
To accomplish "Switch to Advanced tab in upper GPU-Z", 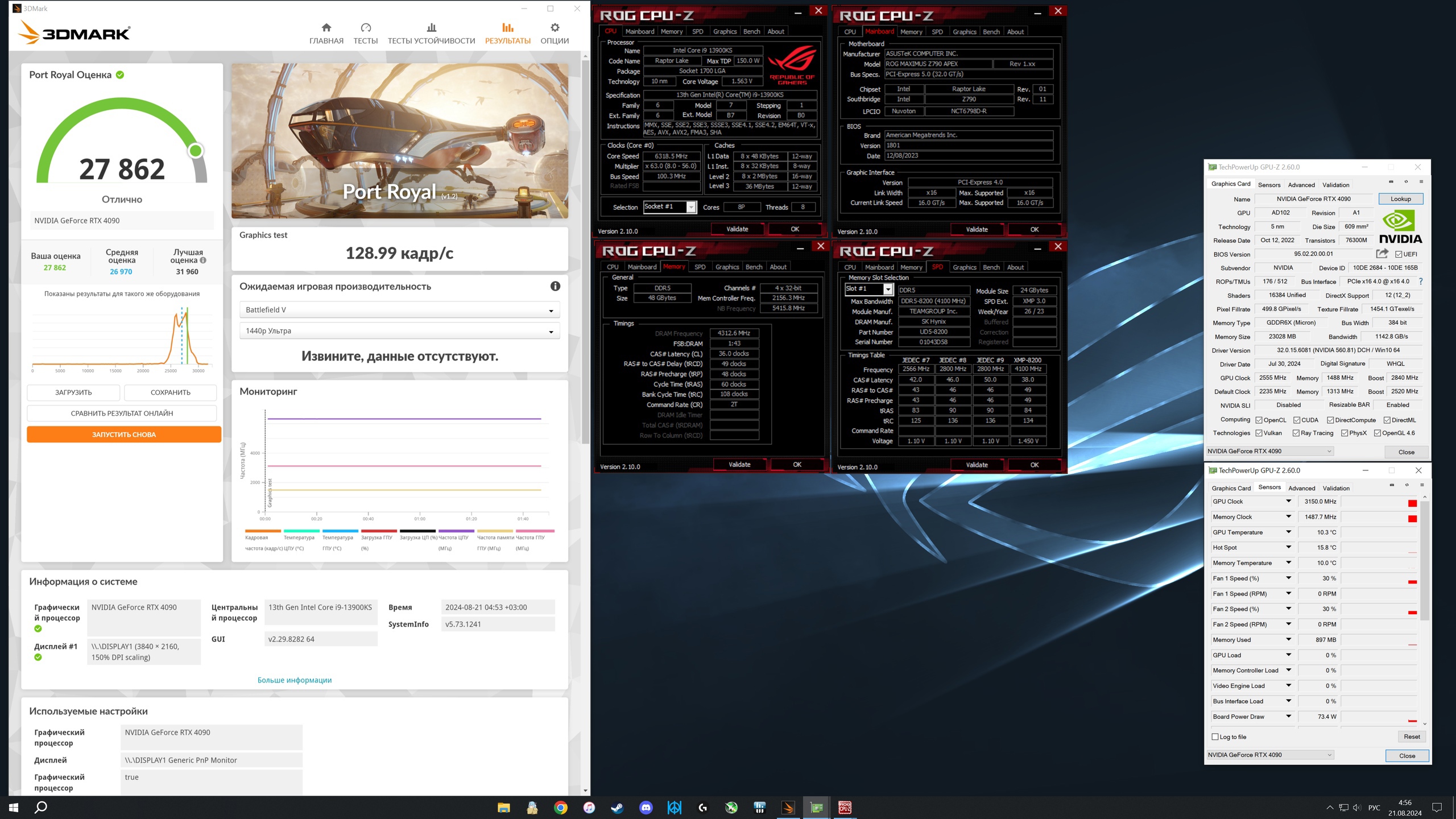I will point(1301,185).
